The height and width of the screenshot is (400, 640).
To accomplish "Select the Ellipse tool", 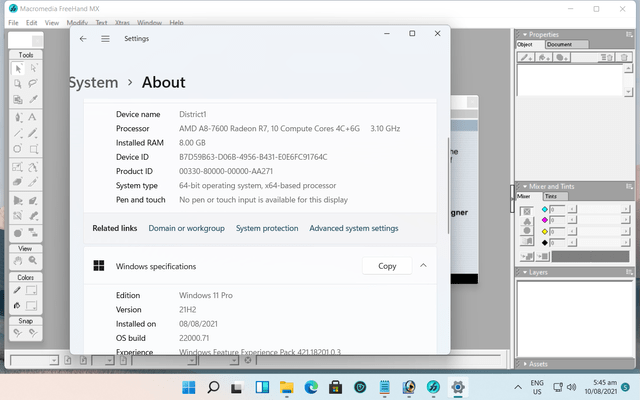I will [18, 149].
